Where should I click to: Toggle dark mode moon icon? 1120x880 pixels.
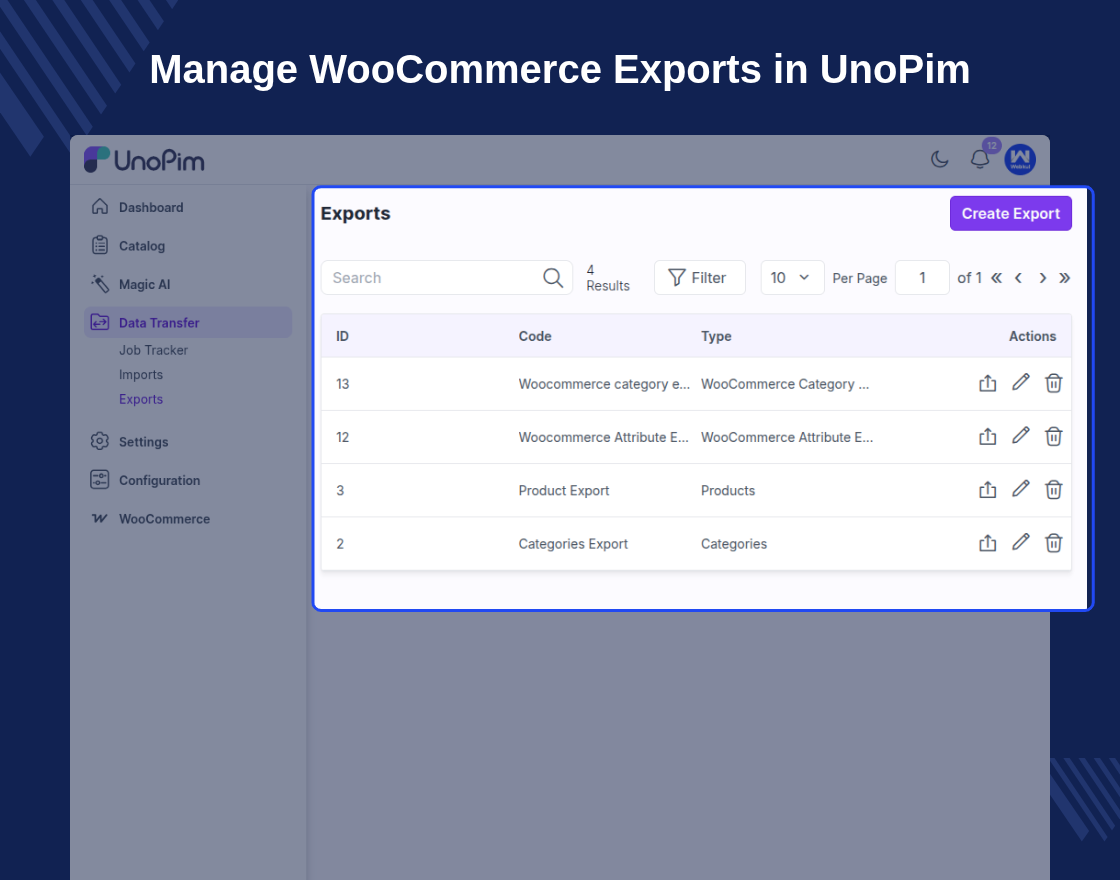pyautogui.click(x=939, y=159)
